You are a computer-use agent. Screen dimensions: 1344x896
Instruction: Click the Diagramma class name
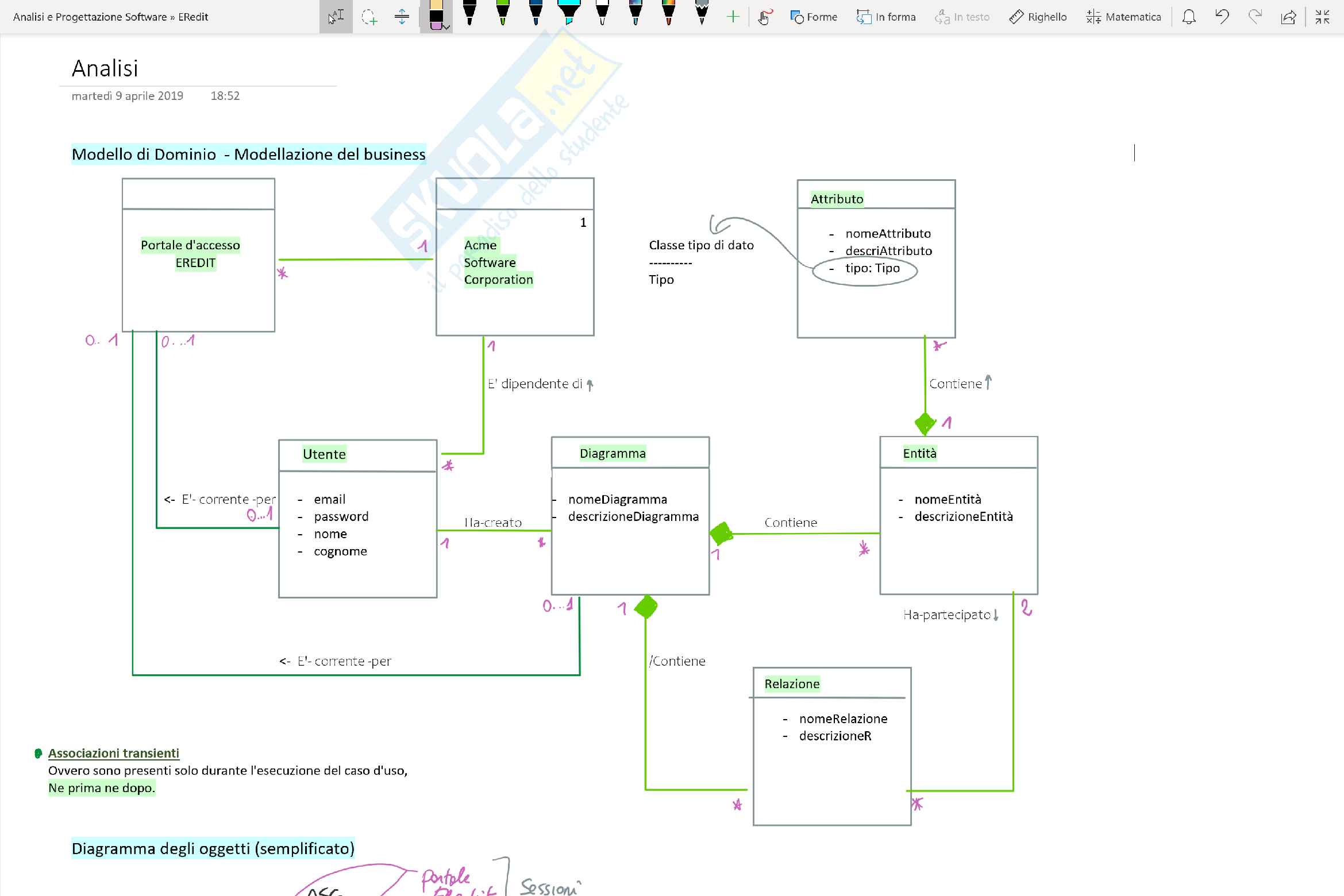613,453
